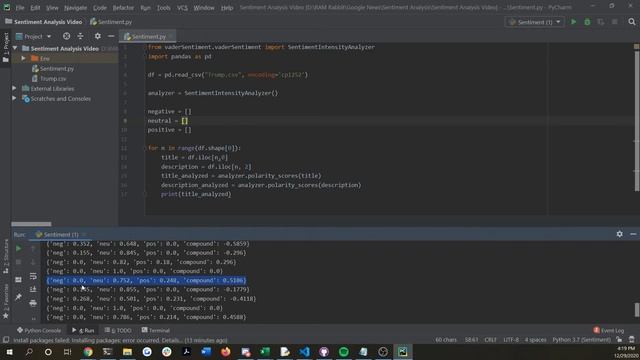Toggle the Project tool window stripe button
Image resolution: width=640 pixels, height=360 pixels.
(6, 47)
